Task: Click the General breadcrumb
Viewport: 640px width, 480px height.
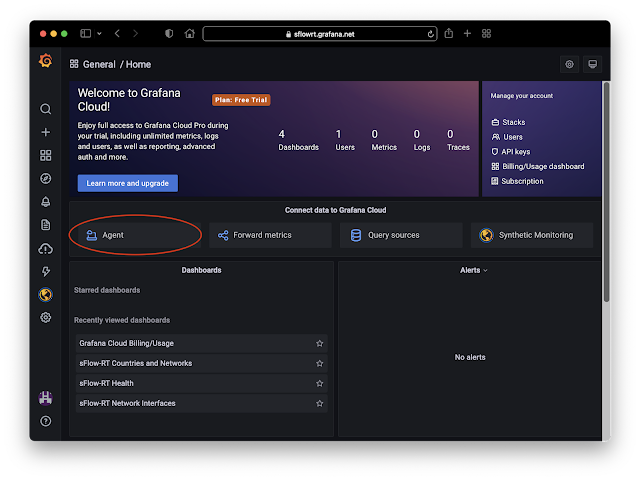Action: [x=99, y=64]
